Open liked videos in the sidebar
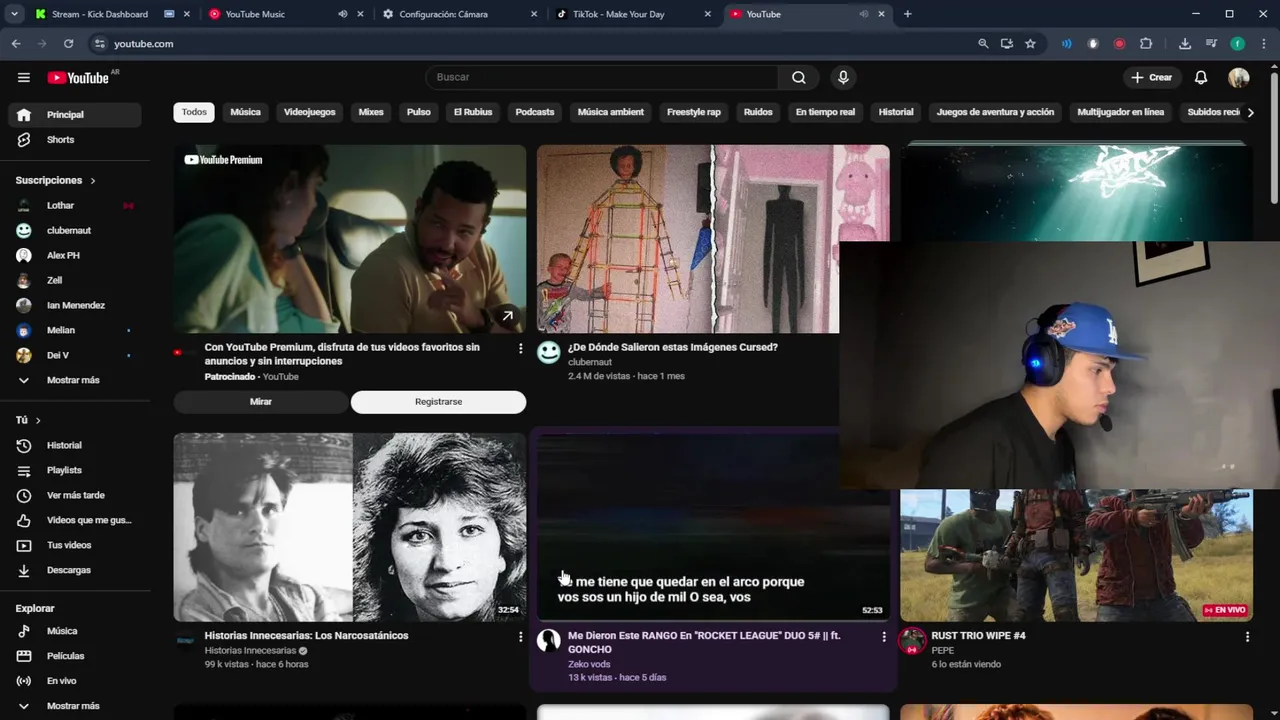Image resolution: width=1280 pixels, height=720 pixels. click(x=74, y=520)
